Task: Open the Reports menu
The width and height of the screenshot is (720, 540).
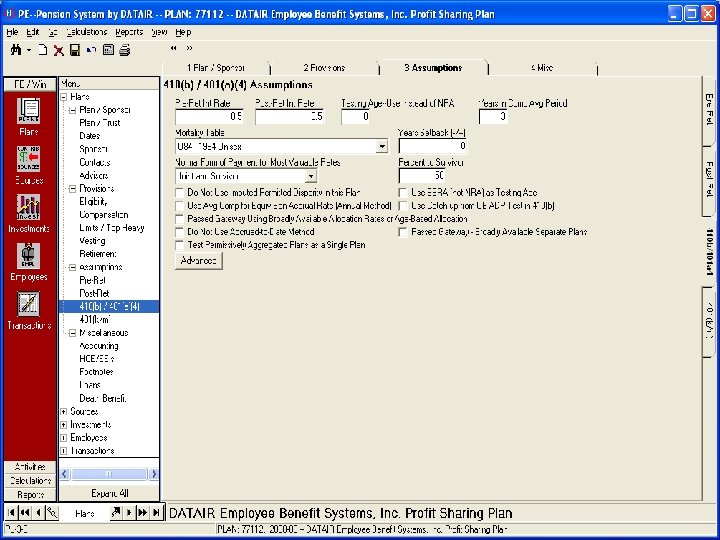Action: point(129,32)
